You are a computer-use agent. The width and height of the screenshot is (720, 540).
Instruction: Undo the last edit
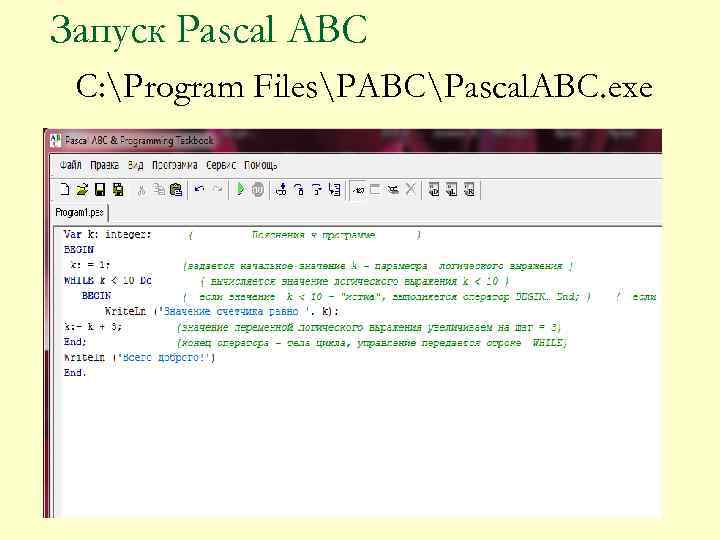click(x=199, y=189)
